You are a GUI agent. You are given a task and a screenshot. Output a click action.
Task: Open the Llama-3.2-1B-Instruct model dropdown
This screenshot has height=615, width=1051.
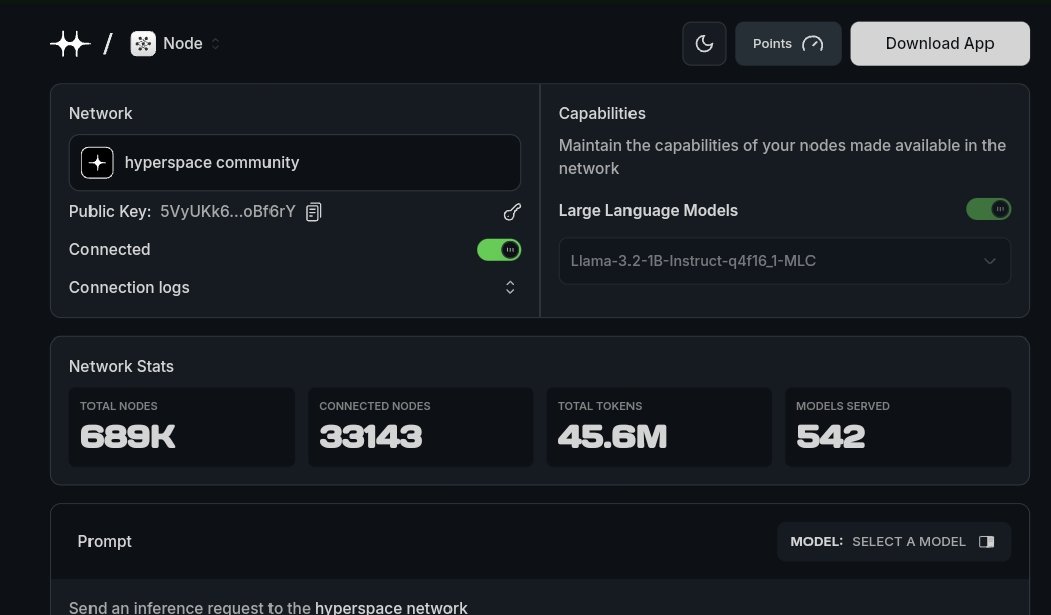pos(784,261)
